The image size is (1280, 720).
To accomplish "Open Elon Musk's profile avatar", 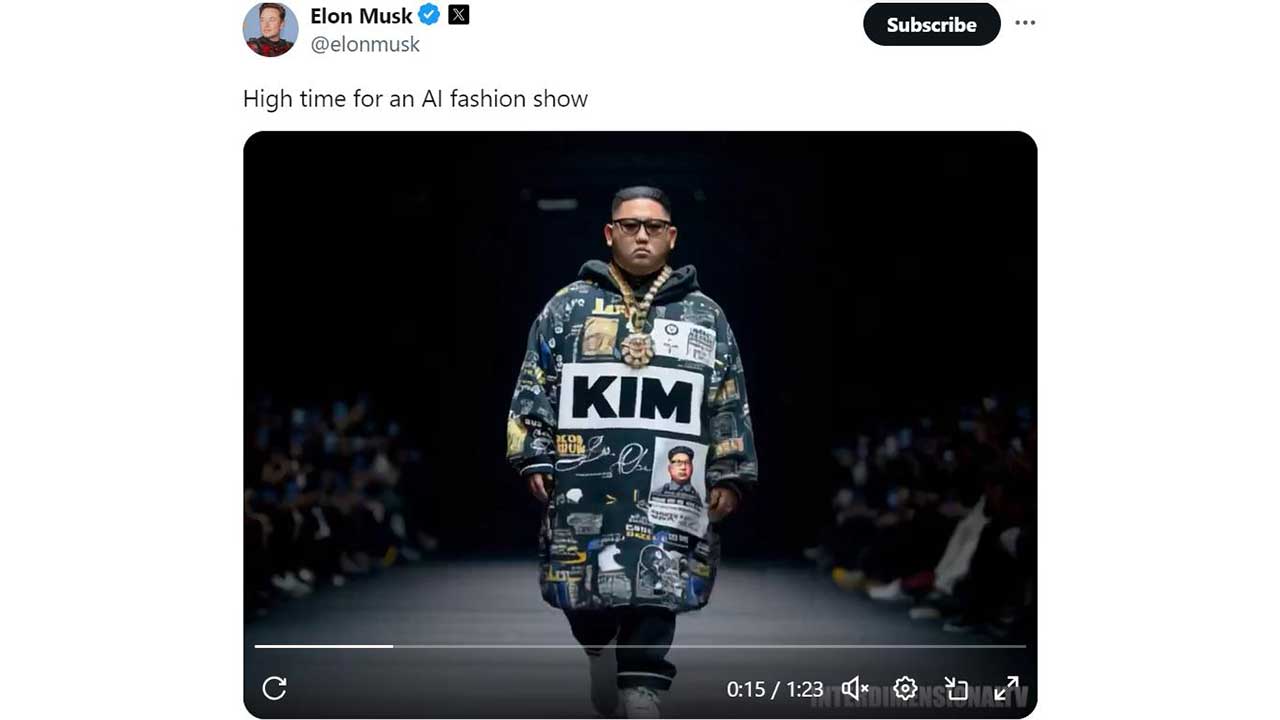I will [x=270, y=29].
